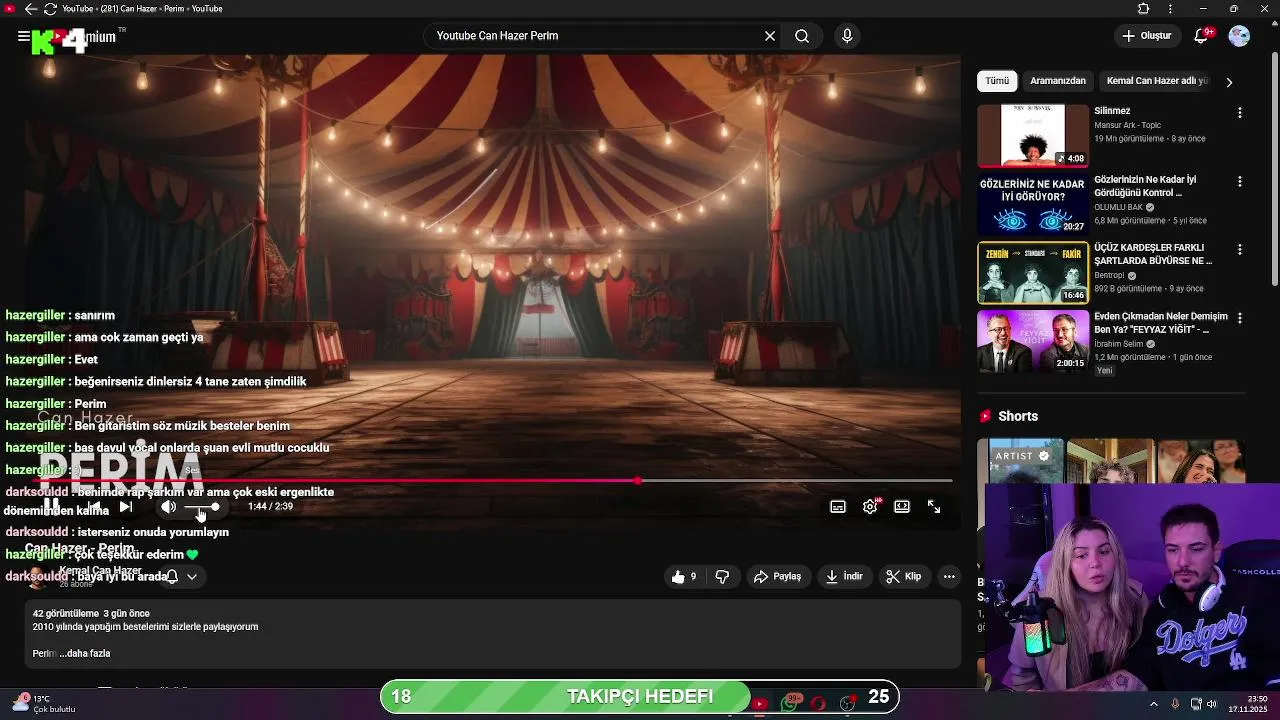Reload the page with the refresh icon

click(50, 9)
